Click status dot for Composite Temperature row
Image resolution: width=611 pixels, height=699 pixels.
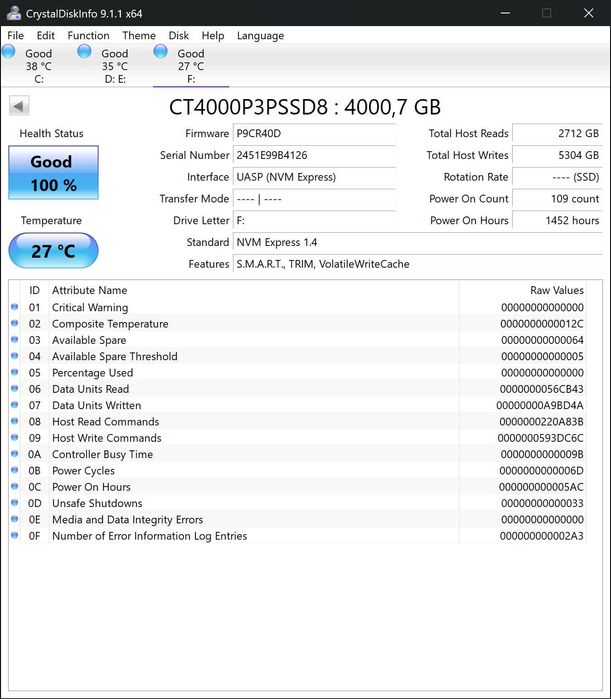click(x=15, y=323)
